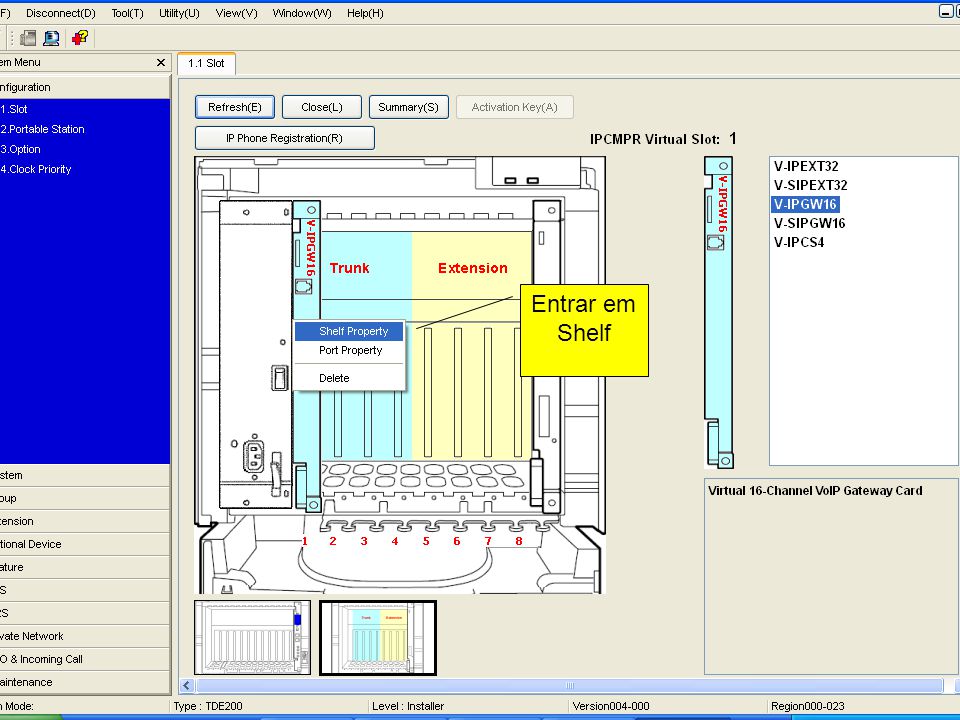Open IP Phone Registration(R)
Screen dimensions: 960x720
(285, 138)
